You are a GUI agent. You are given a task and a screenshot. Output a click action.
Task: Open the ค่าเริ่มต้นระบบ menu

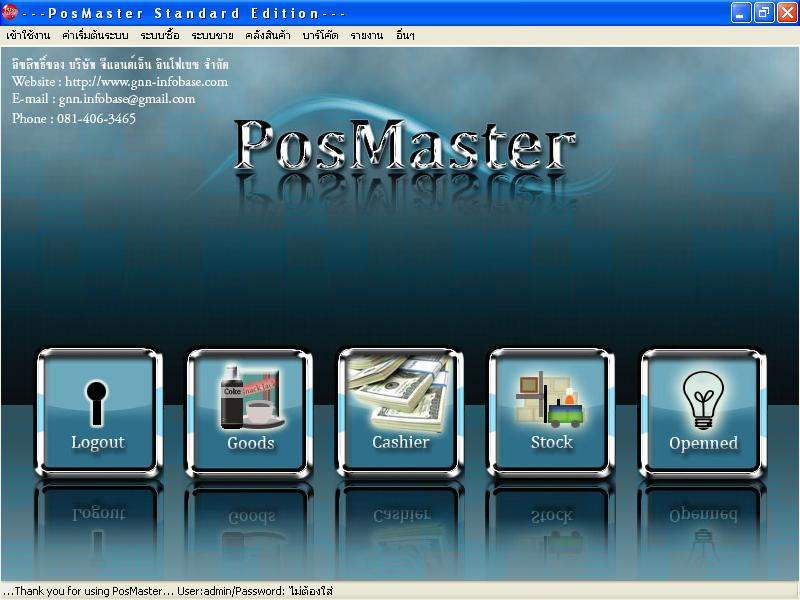[95, 35]
